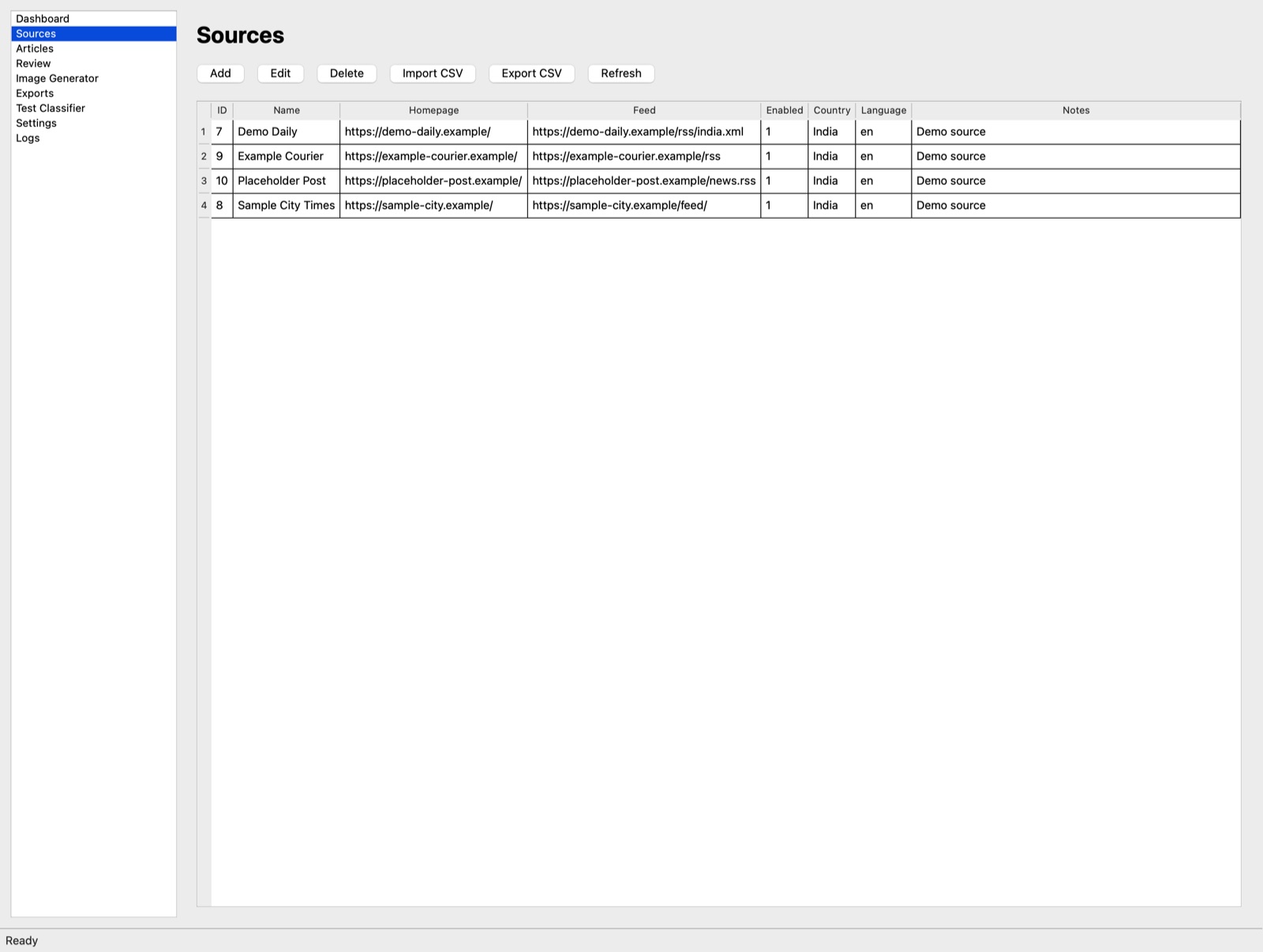
Task: Click Sample City Times' 'en' language cell
Action: coord(883,205)
